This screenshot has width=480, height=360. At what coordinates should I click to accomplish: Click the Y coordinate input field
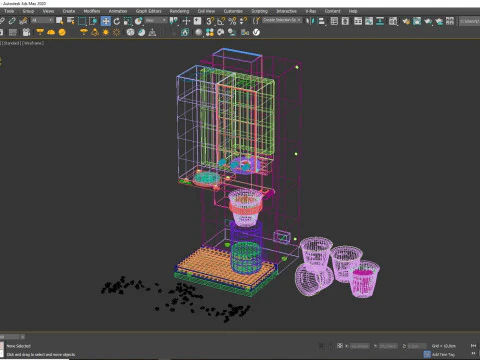tap(388, 346)
